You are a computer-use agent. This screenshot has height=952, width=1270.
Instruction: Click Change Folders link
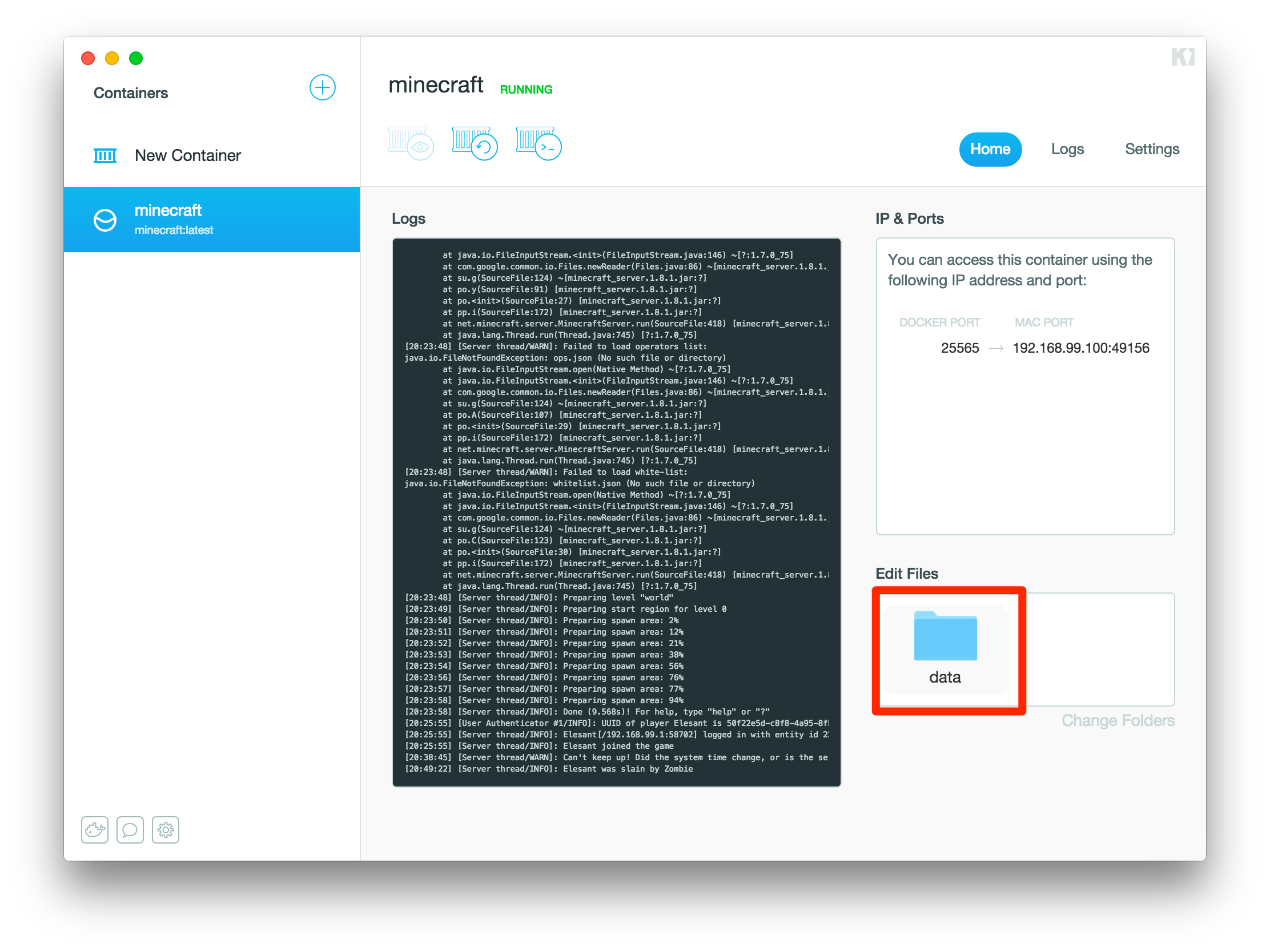1118,720
